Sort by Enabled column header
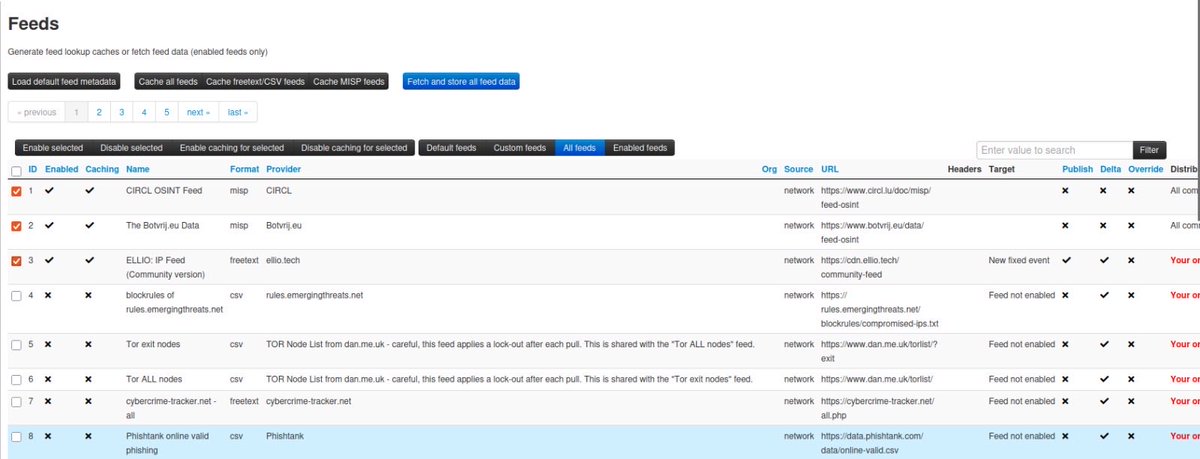Image resolution: width=1200 pixels, height=459 pixels. tap(62, 170)
